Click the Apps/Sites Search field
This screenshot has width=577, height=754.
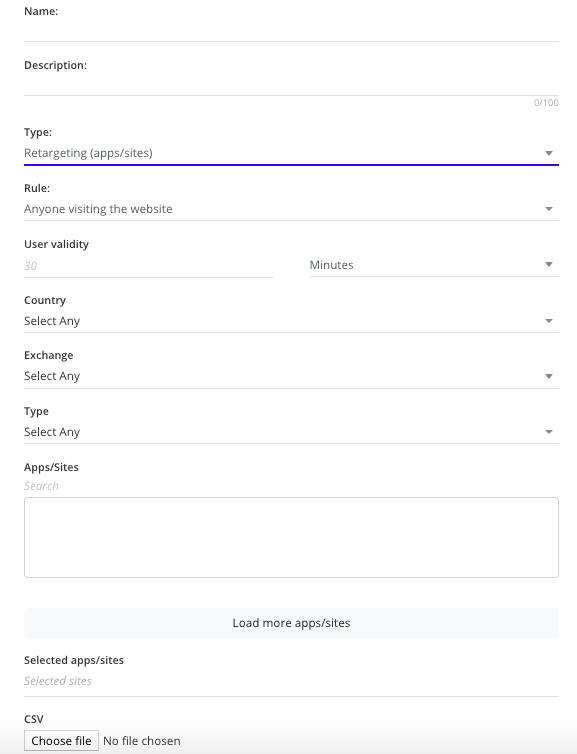pos(291,486)
